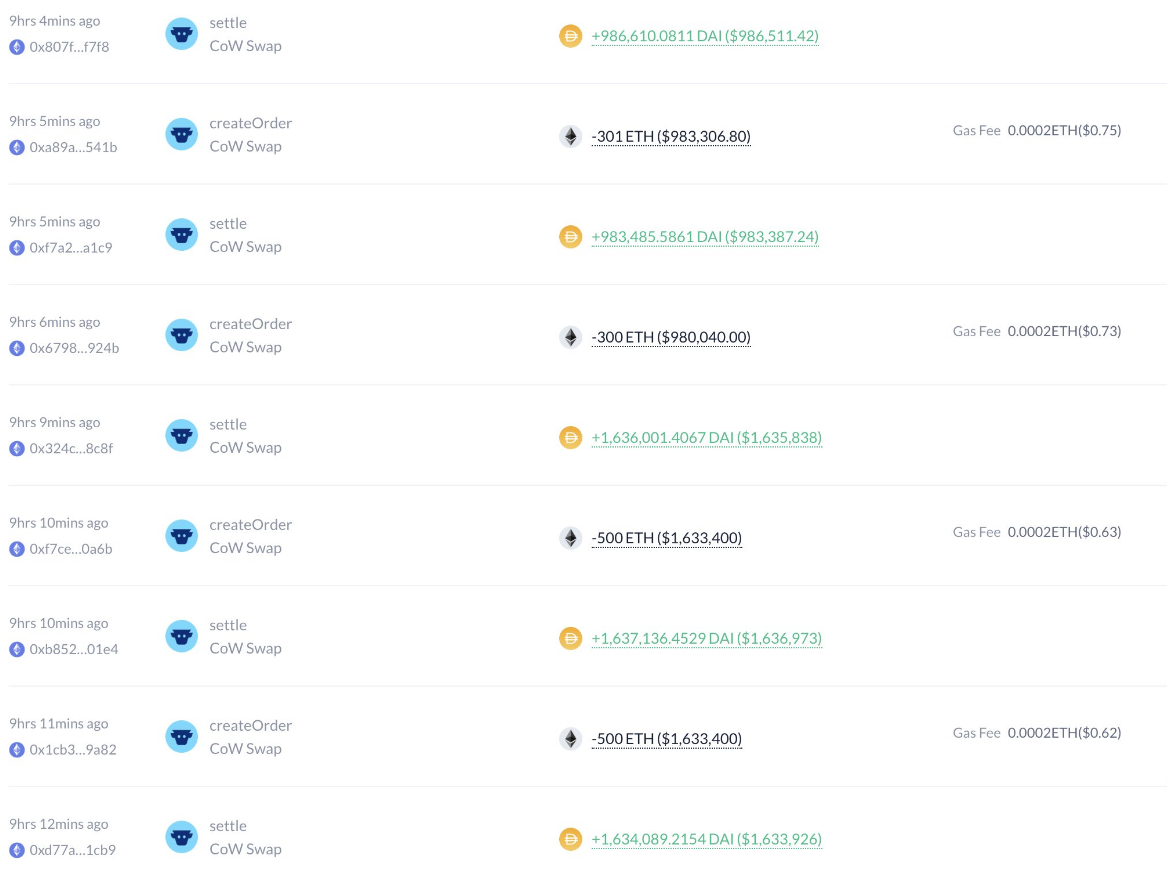Open transaction hash 0x1cb3...9a82
The height and width of the screenshot is (869, 1167).
click(73, 750)
